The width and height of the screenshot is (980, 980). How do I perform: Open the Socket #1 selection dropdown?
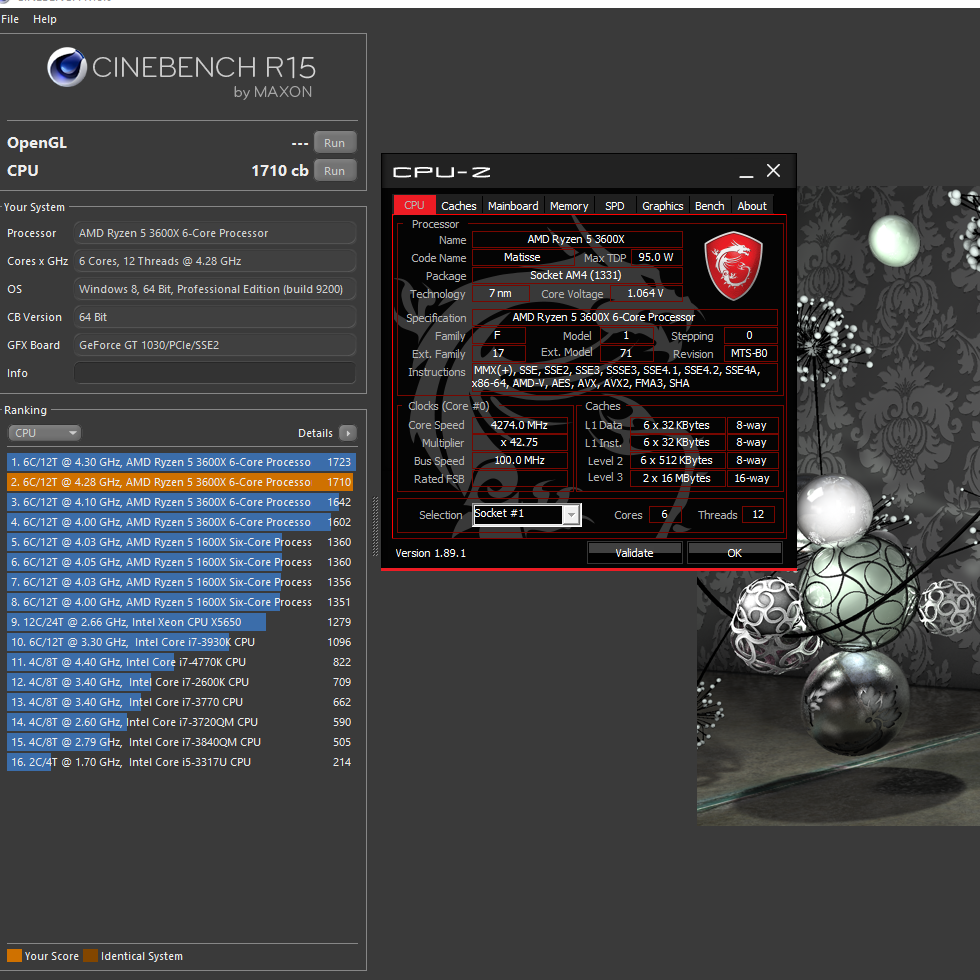(527, 514)
